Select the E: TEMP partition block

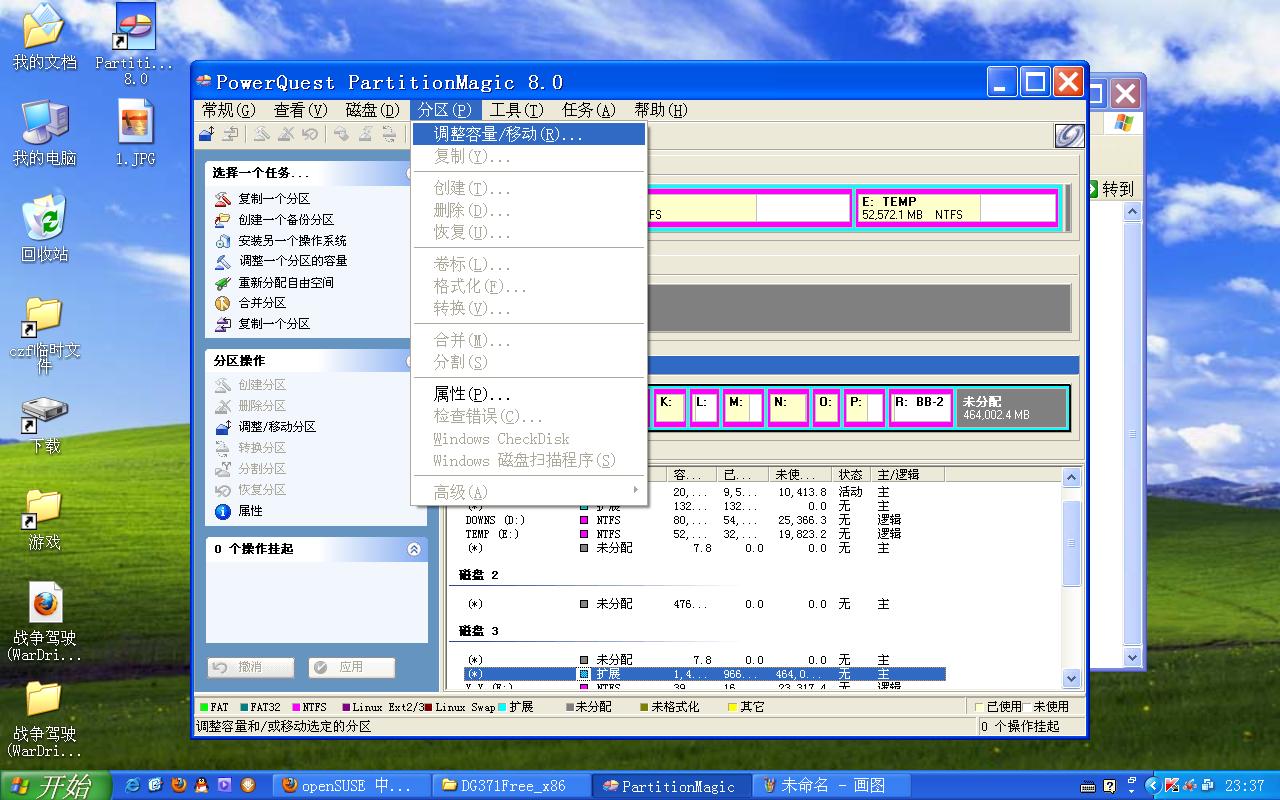pyautogui.click(x=957, y=208)
